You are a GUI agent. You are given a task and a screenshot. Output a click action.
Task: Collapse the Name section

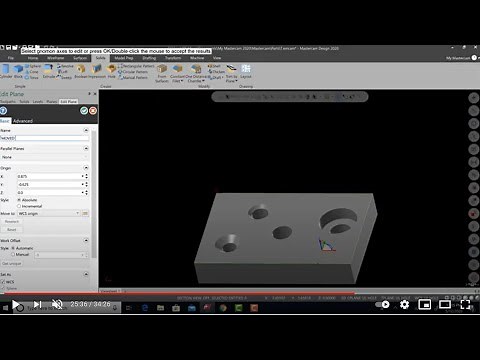pos(86,130)
